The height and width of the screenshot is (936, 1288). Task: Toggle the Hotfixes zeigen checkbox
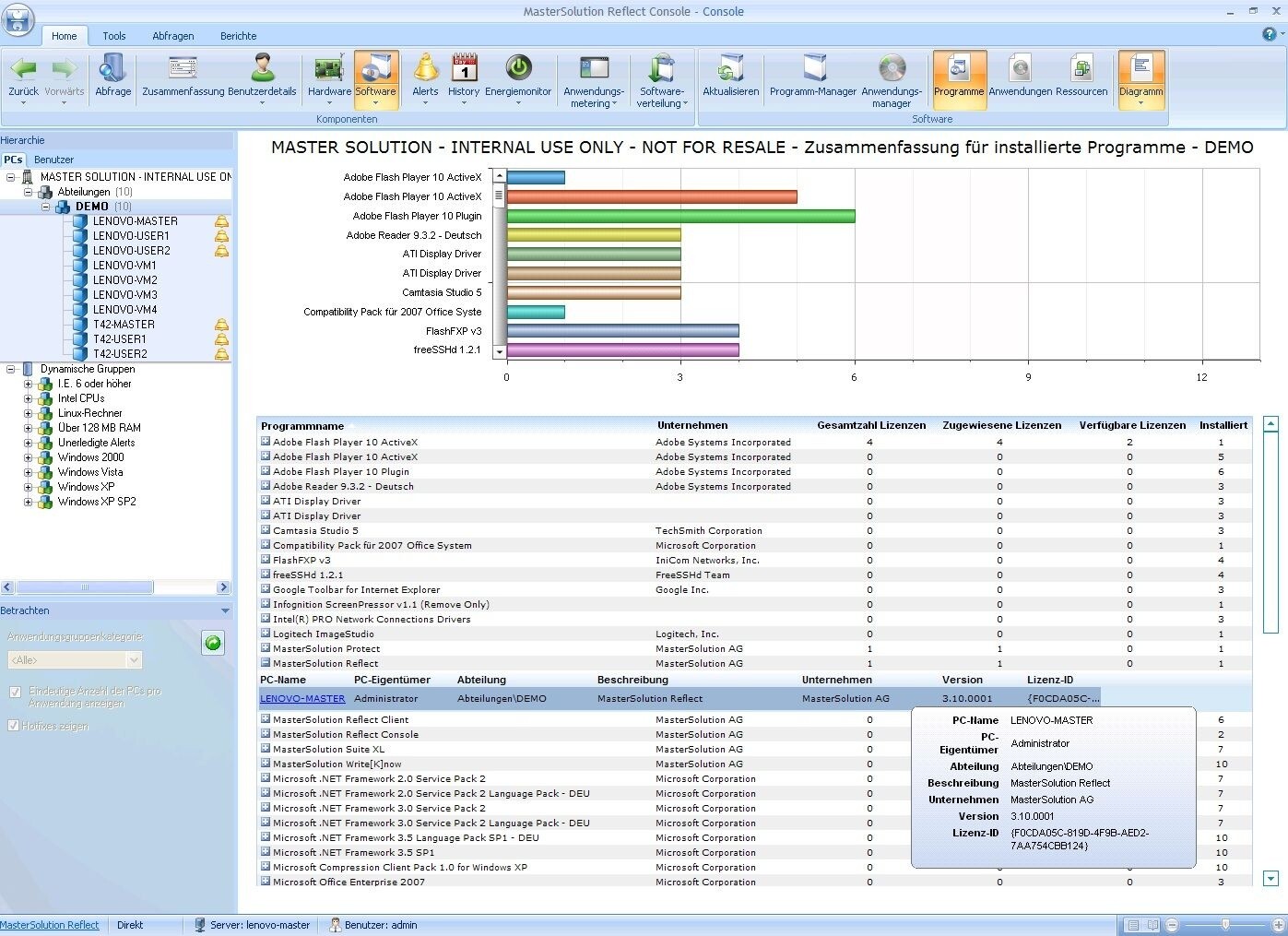pyautogui.click(x=14, y=726)
